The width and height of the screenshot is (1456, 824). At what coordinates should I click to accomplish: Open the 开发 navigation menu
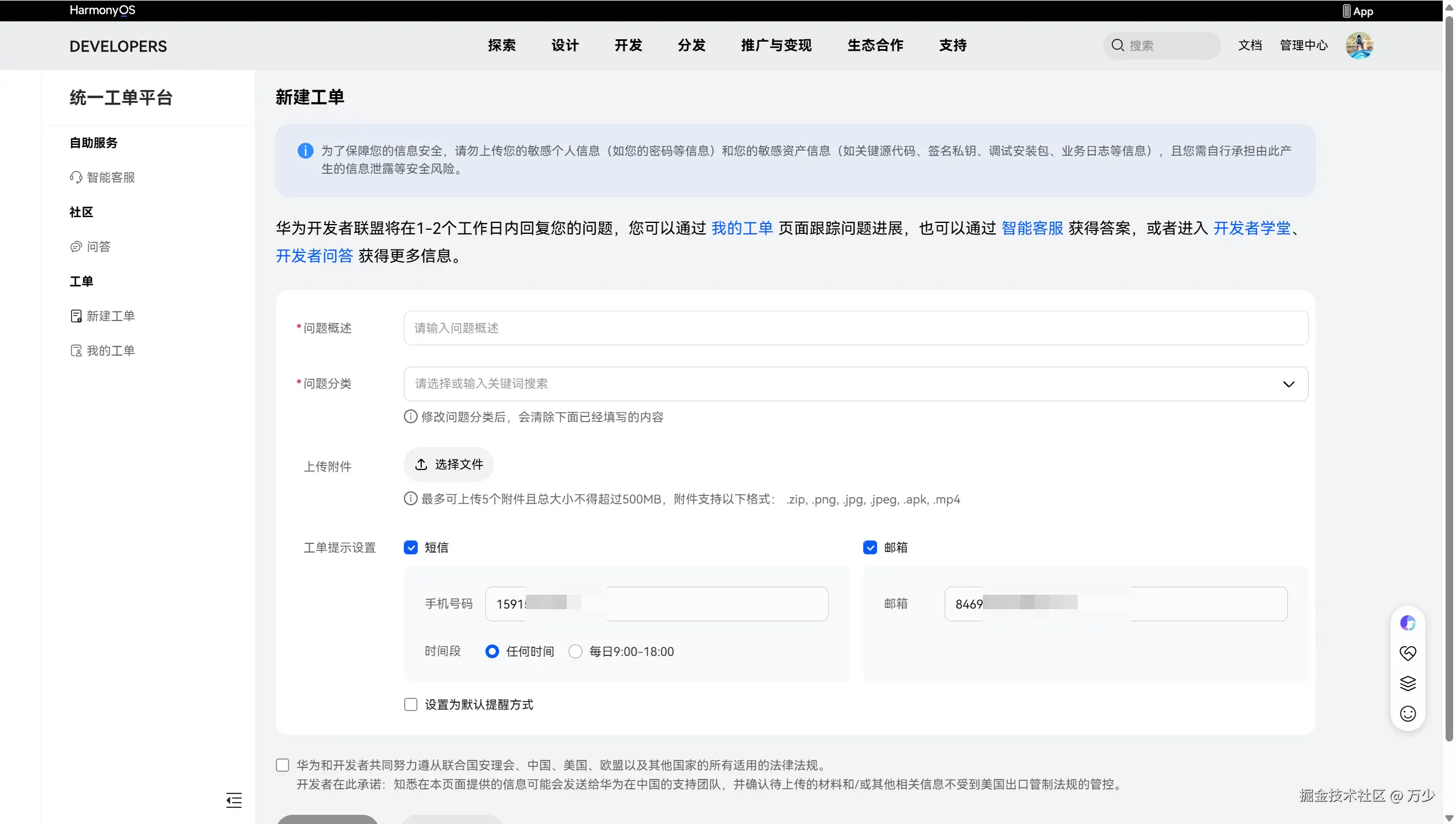628,46
